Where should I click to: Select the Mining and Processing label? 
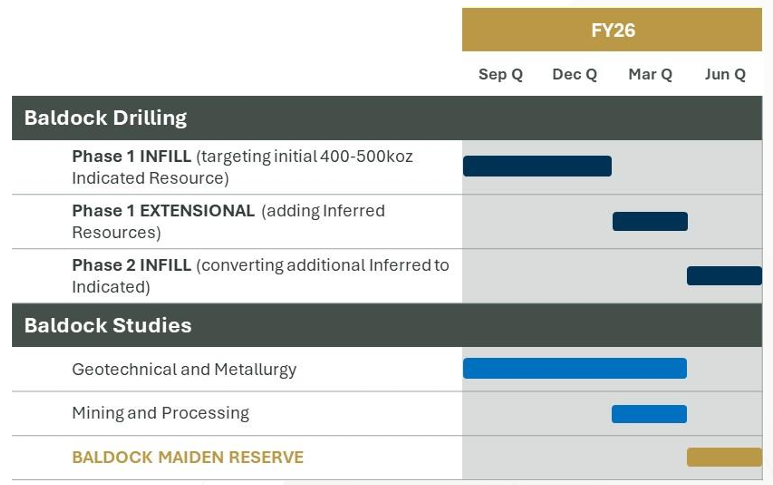160,413
